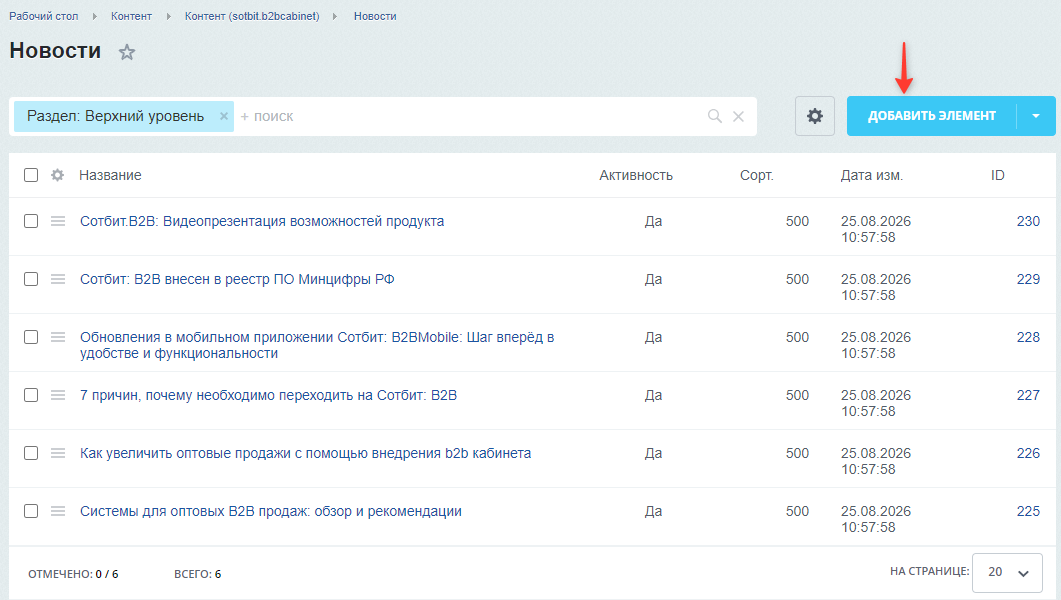
Task: Open row menu for ID 225 news item
Action: 58,511
